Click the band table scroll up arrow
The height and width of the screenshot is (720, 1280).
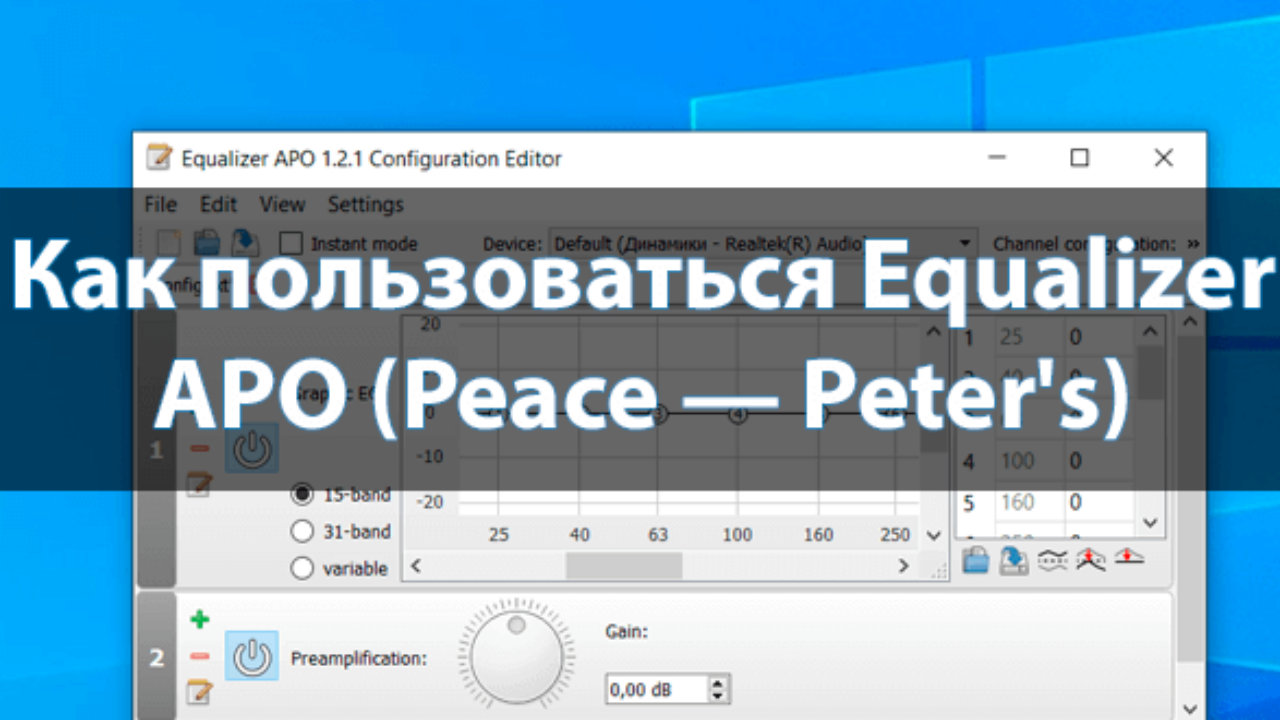coord(1150,331)
